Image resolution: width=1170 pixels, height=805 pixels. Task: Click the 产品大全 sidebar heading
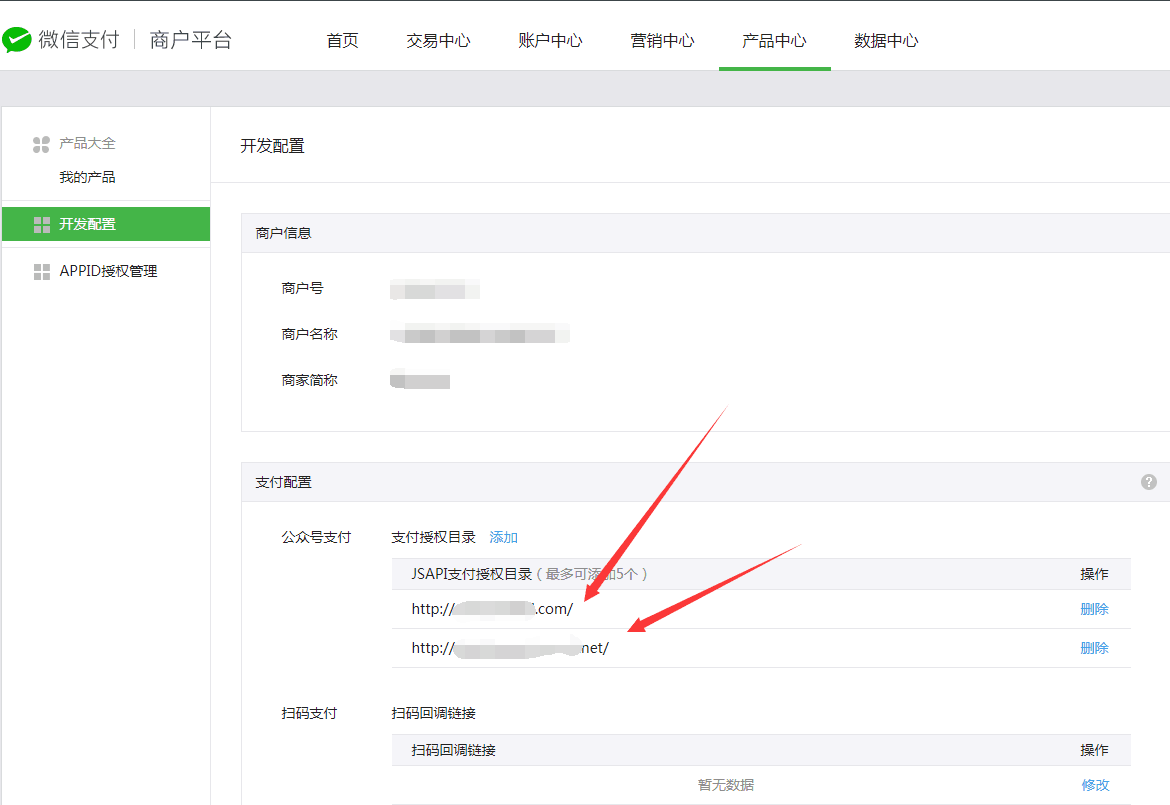point(87,144)
